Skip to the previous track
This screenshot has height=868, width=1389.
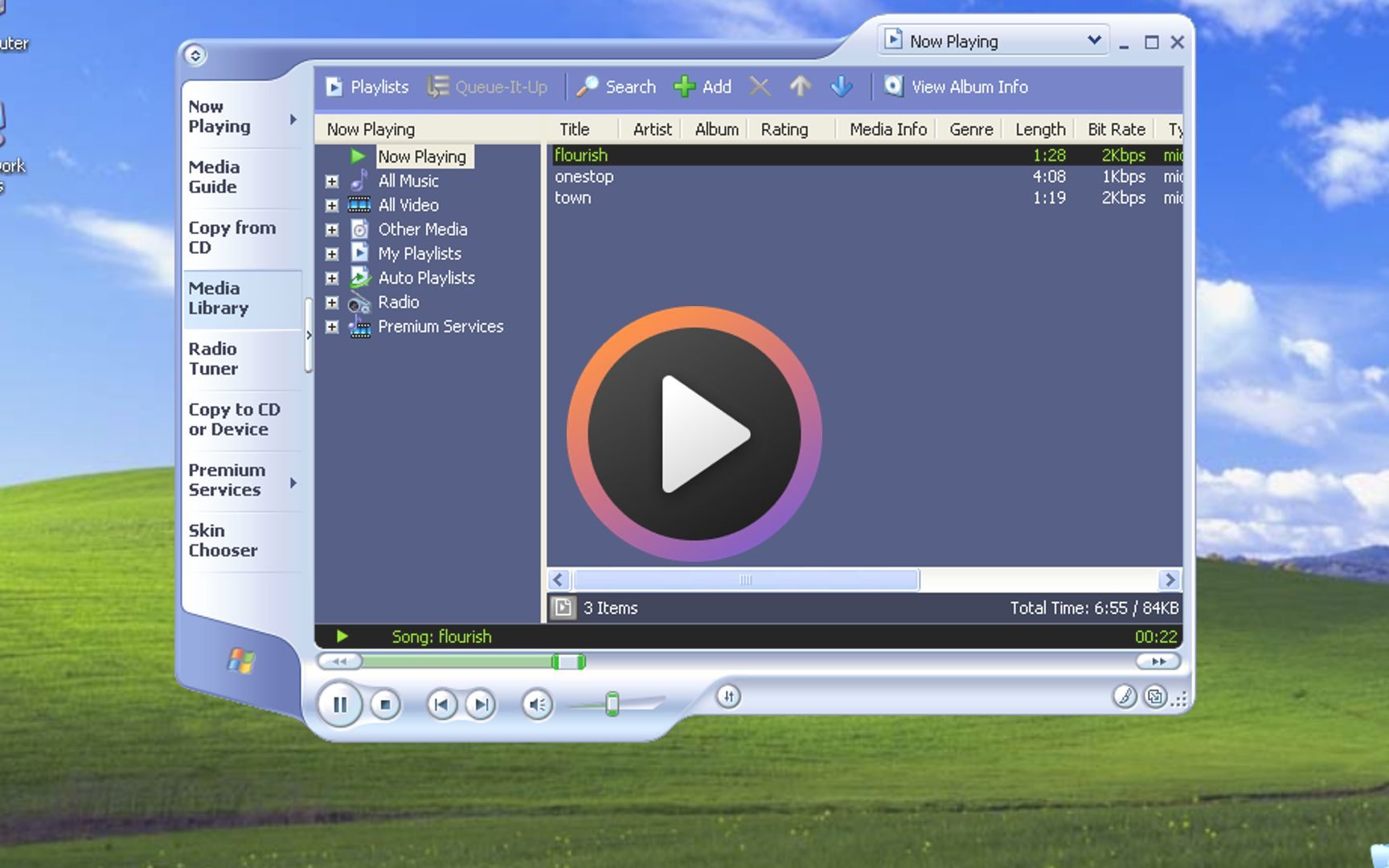[441, 705]
